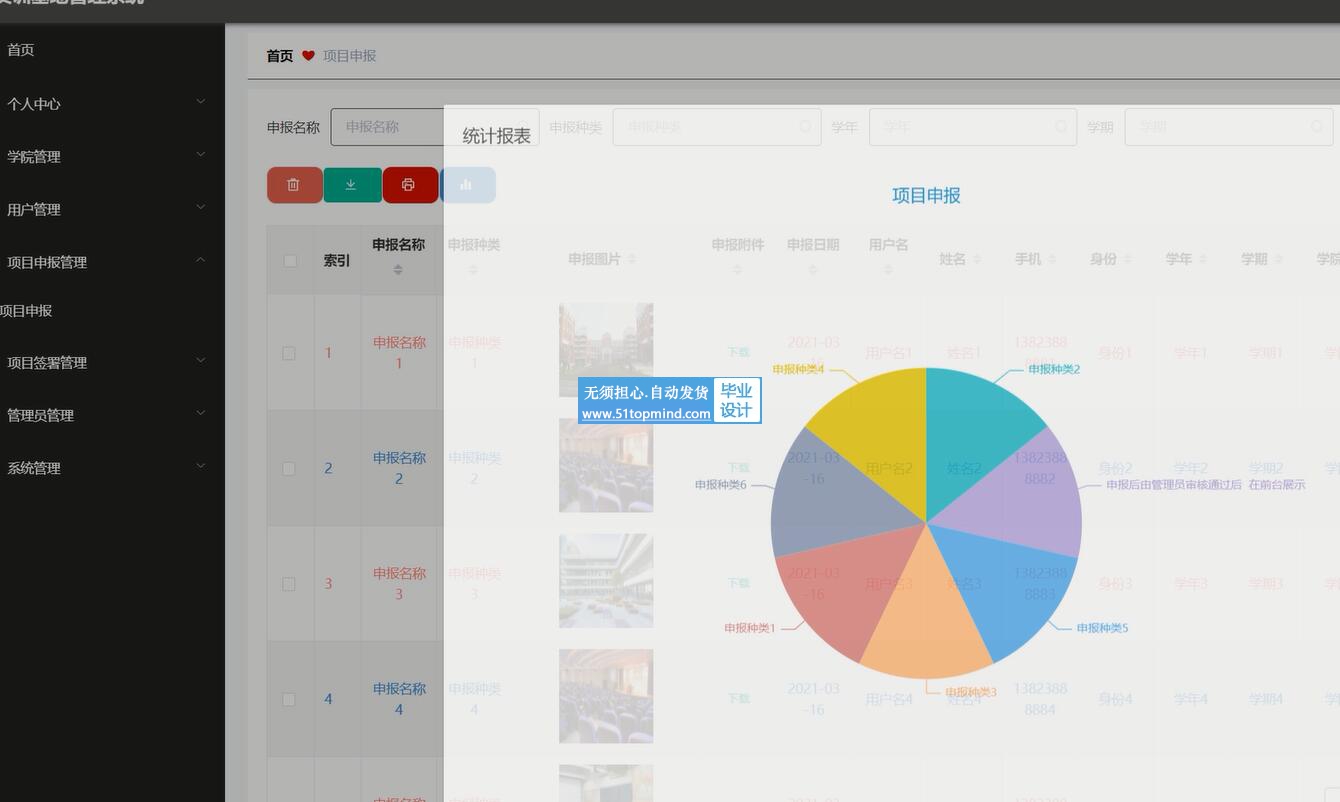Click table cell 申报名称 3
This screenshot has width=1340, height=802.
(x=399, y=583)
